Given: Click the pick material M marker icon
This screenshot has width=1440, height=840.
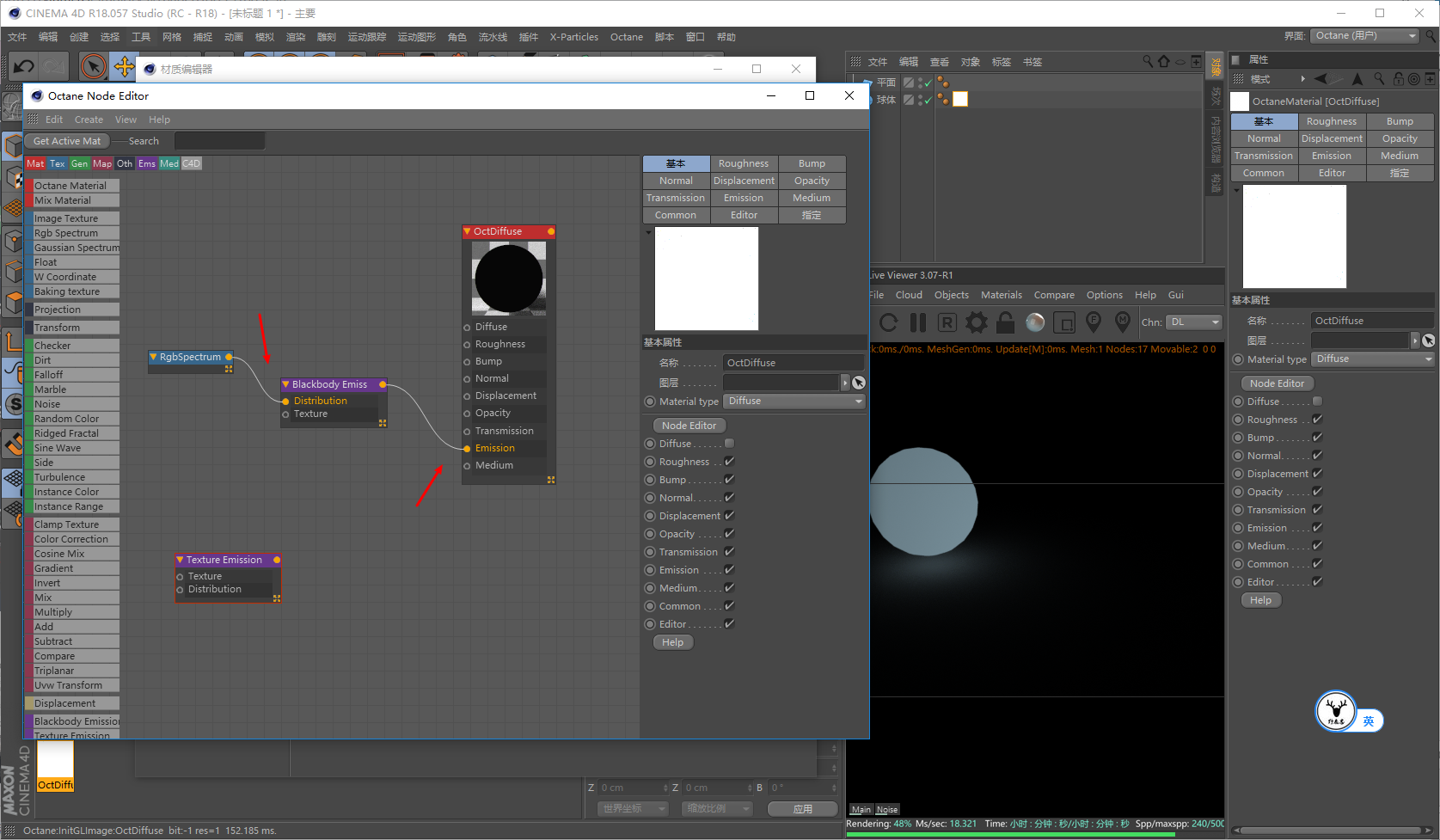Looking at the screenshot, I should (1123, 322).
